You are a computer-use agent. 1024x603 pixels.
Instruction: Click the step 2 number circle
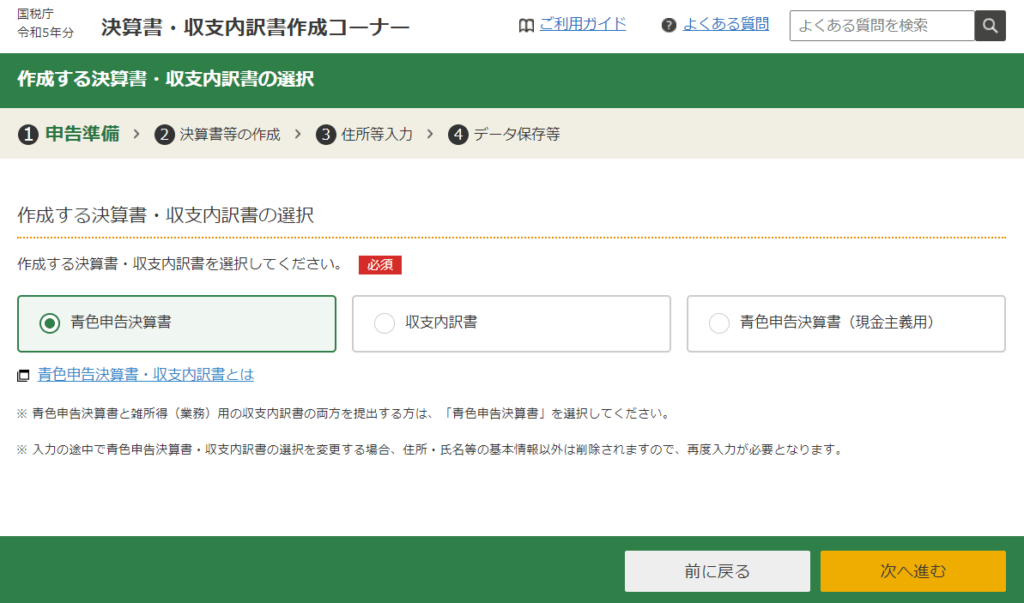point(164,134)
